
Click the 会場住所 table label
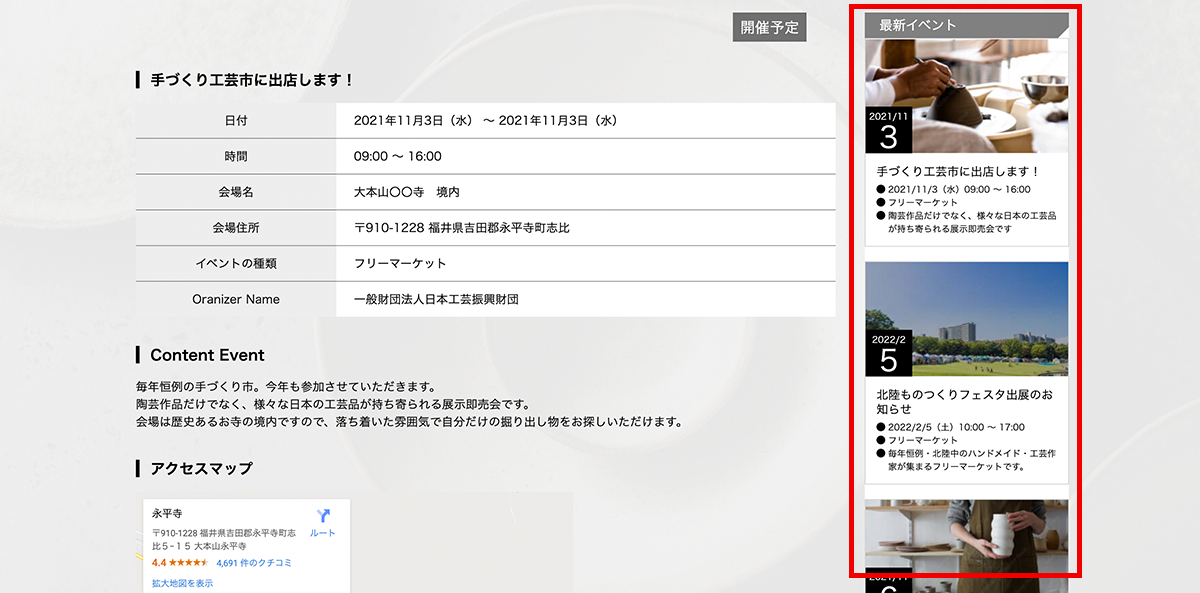pyautogui.click(x=236, y=228)
